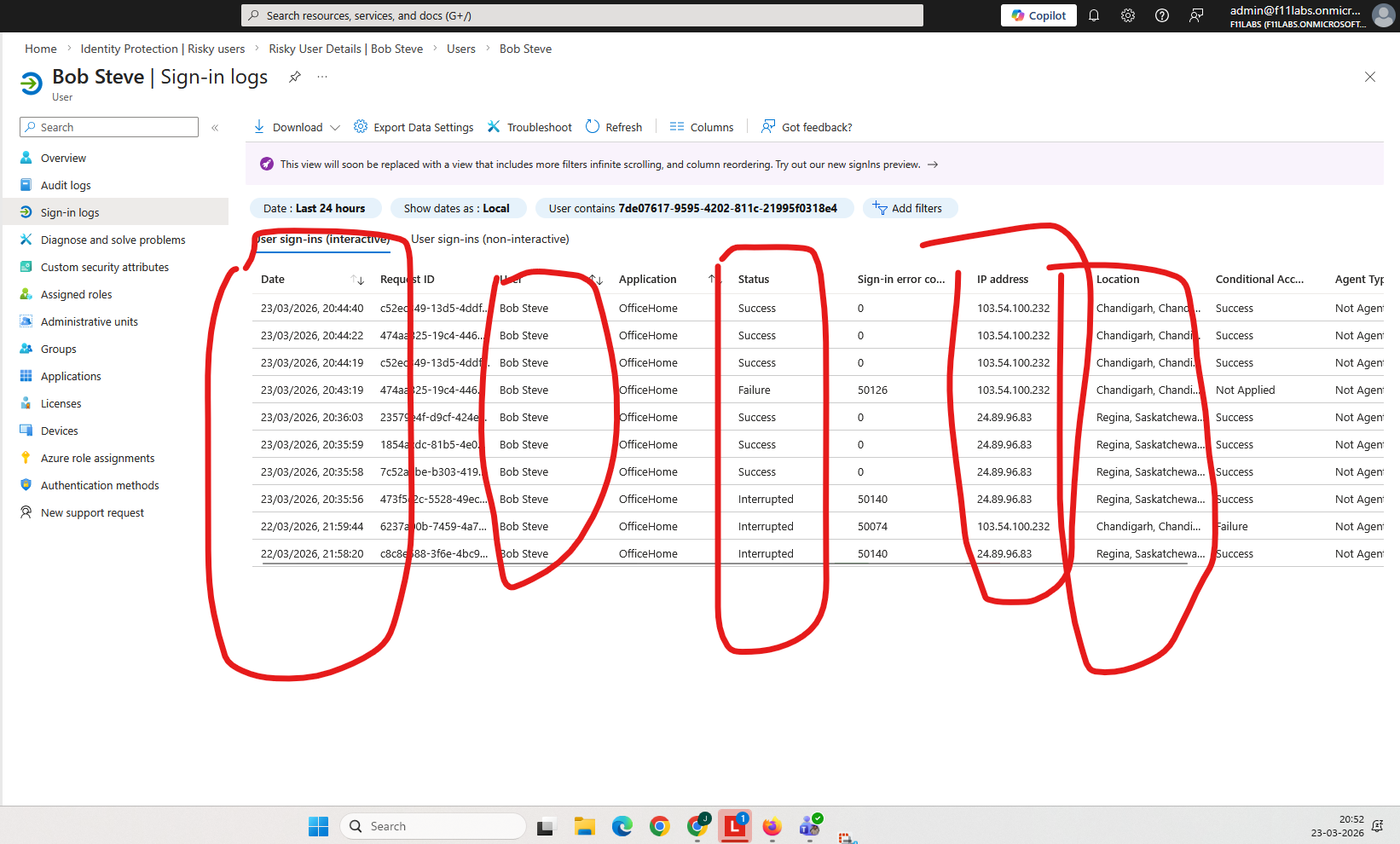Click the help question mark icon
The height and width of the screenshot is (844, 1400).
click(x=1162, y=15)
